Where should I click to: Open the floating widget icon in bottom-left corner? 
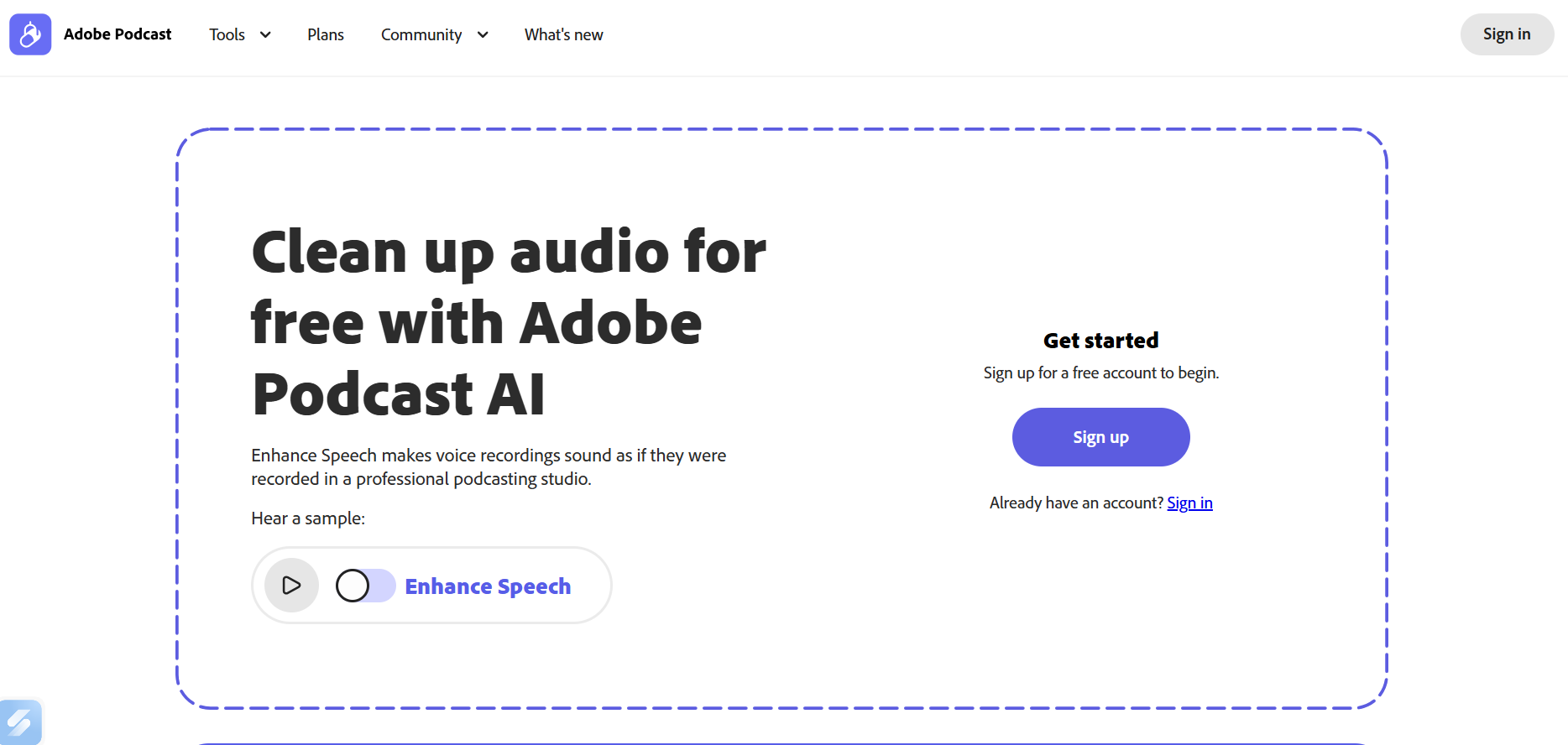coord(20,722)
